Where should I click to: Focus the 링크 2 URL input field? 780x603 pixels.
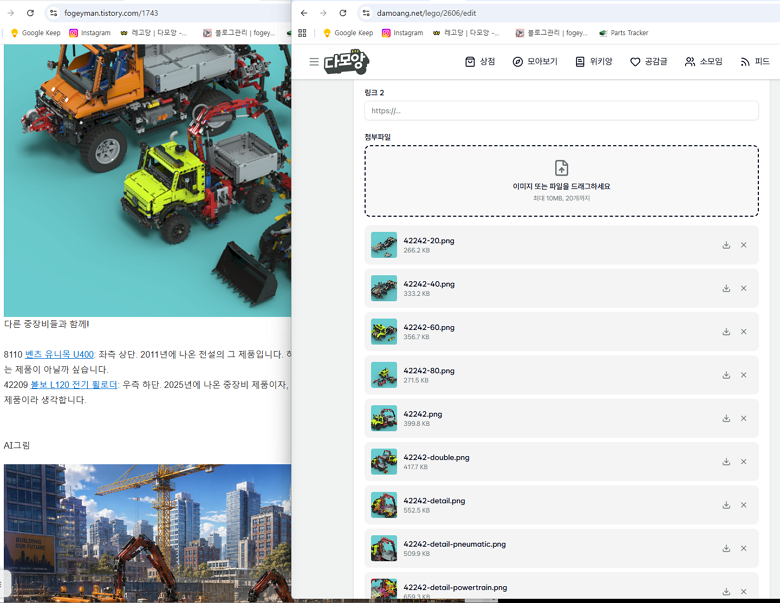point(561,110)
